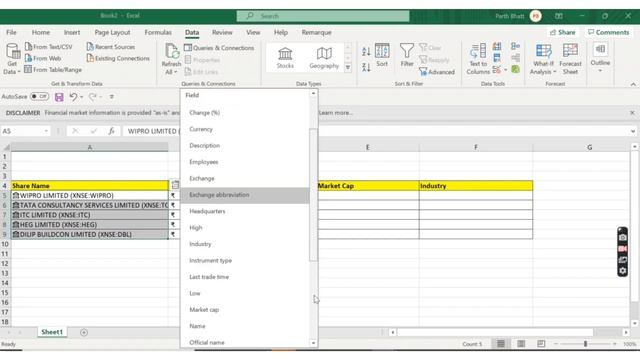Add a new sheet
The image size is (640, 360).
[84, 332]
